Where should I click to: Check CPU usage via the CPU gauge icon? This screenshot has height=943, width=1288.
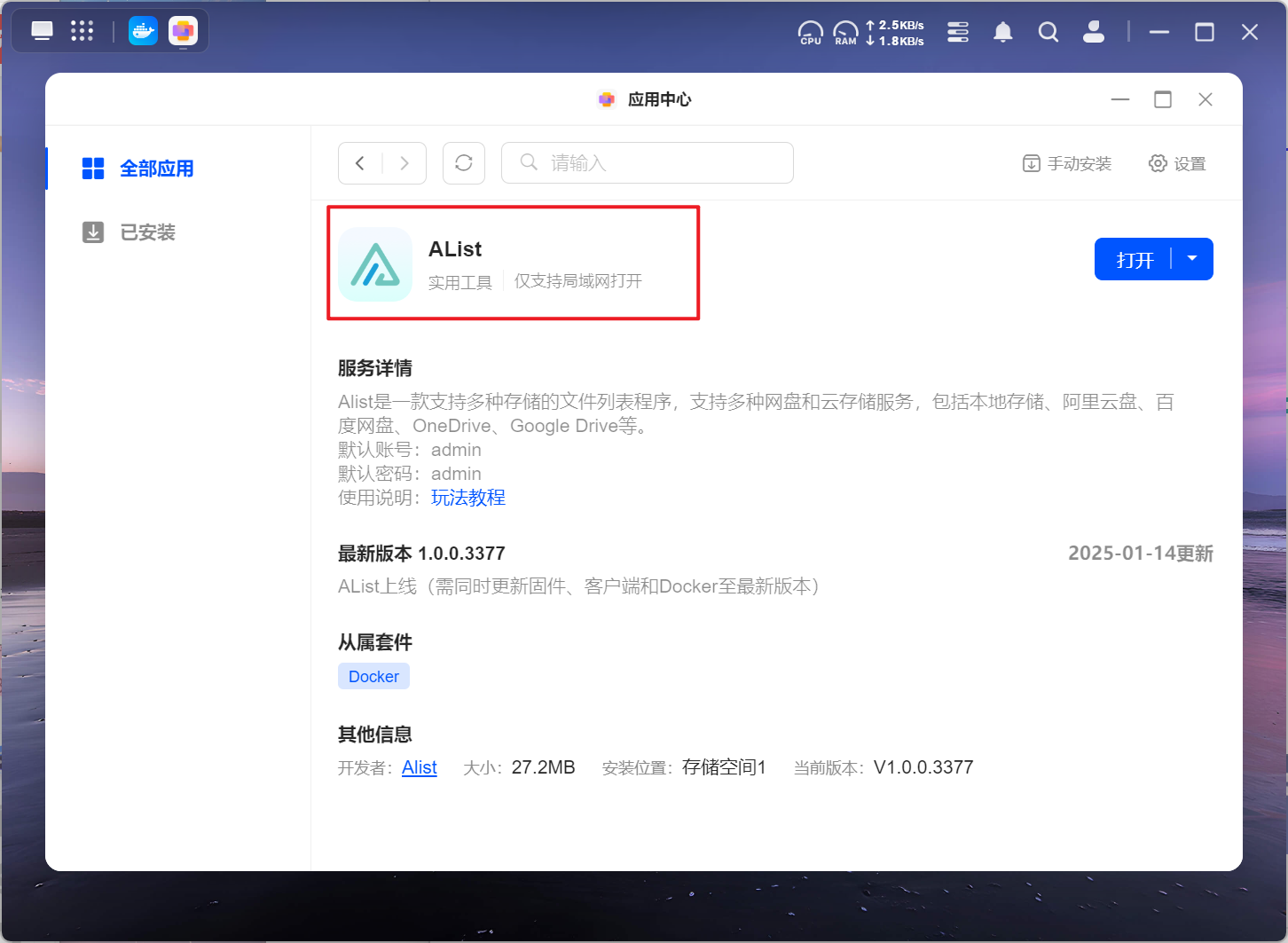pyautogui.click(x=810, y=32)
